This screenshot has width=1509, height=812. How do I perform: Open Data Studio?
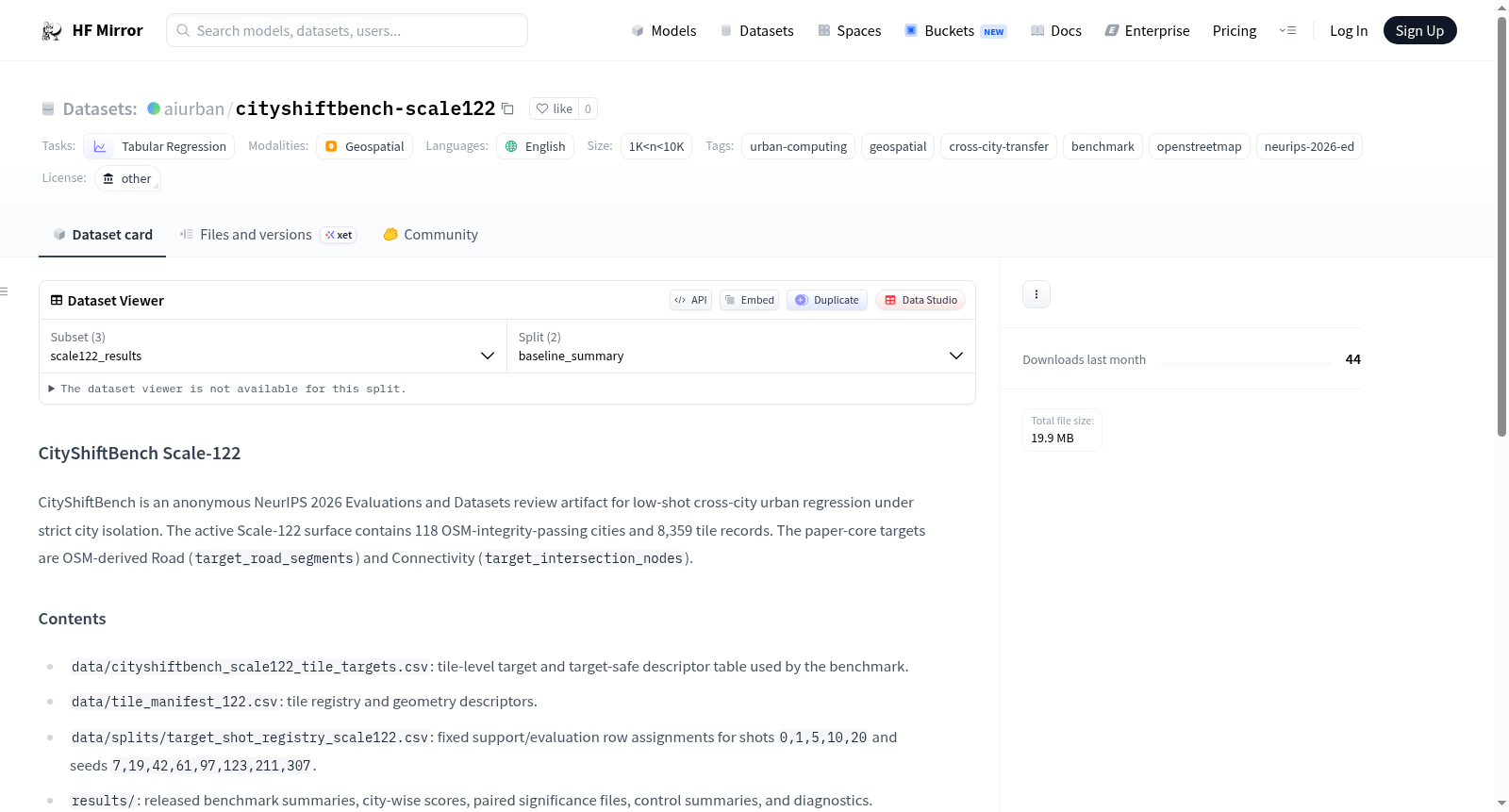[920, 300]
